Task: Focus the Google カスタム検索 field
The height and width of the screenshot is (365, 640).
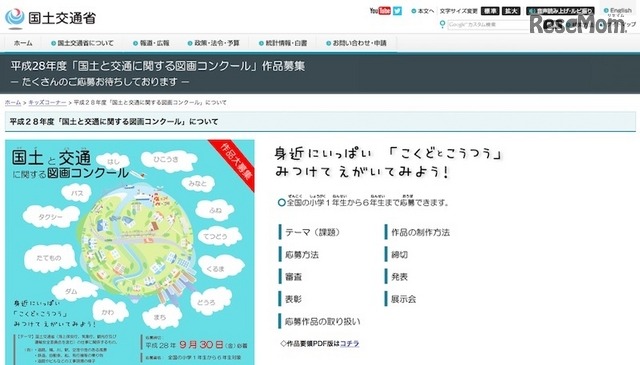Action: (x=488, y=24)
